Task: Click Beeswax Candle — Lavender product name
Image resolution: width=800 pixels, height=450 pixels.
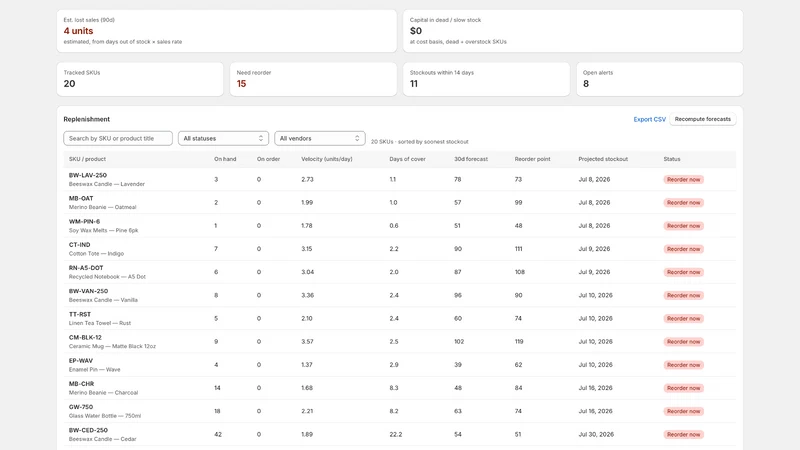Action: coord(107,184)
